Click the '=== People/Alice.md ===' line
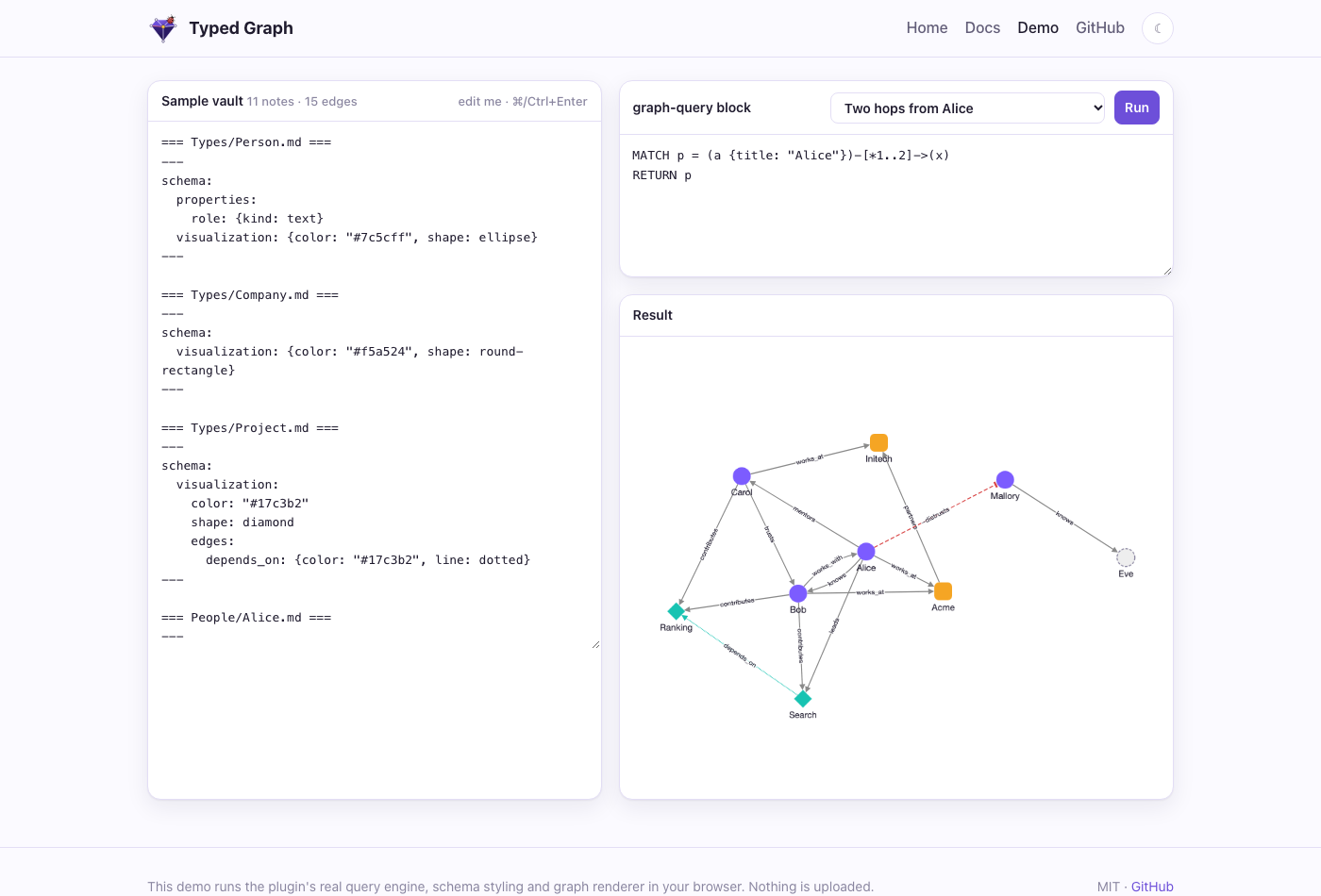The height and width of the screenshot is (896, 1321). [246, 618]
